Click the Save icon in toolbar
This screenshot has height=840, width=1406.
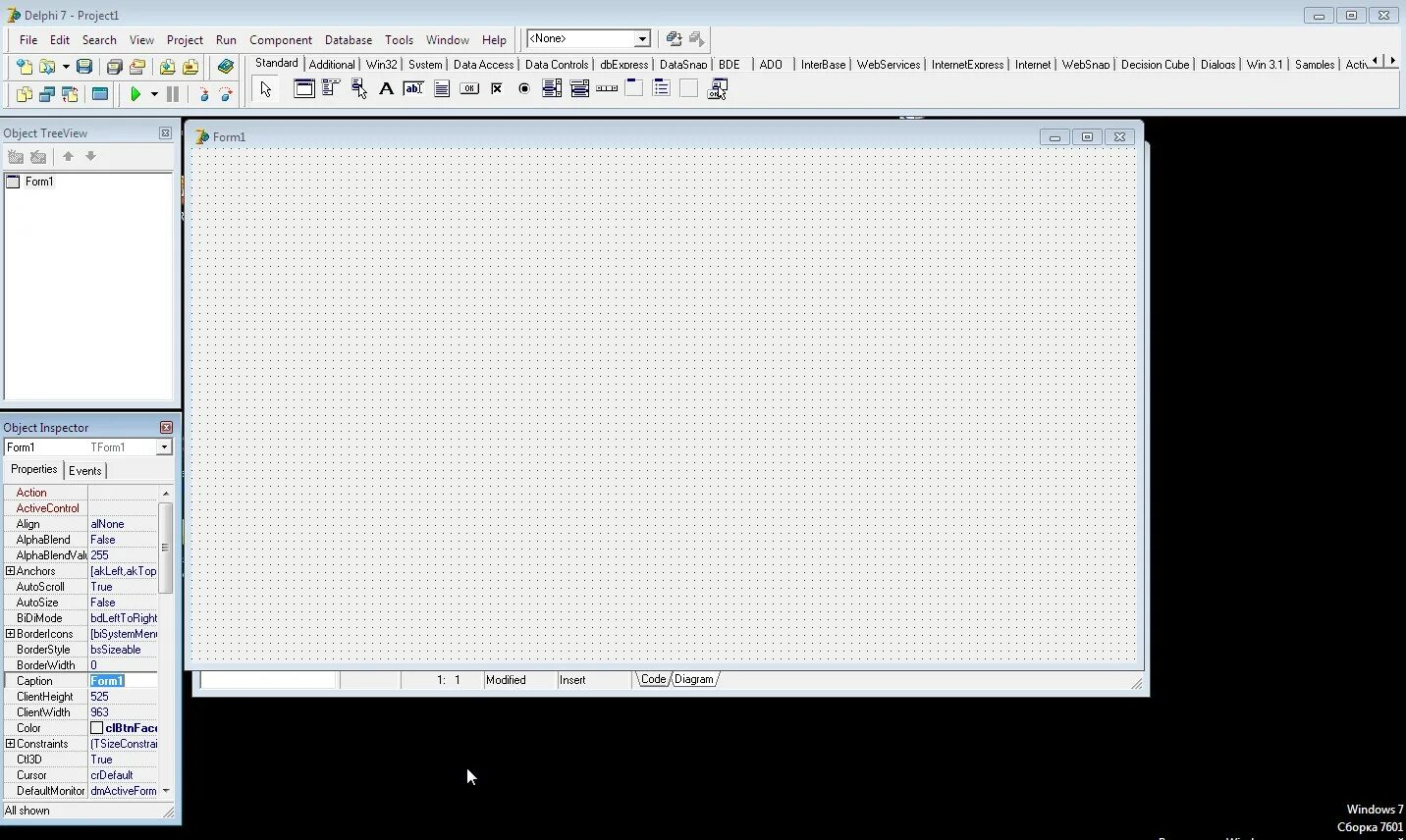tap(84, 67)
